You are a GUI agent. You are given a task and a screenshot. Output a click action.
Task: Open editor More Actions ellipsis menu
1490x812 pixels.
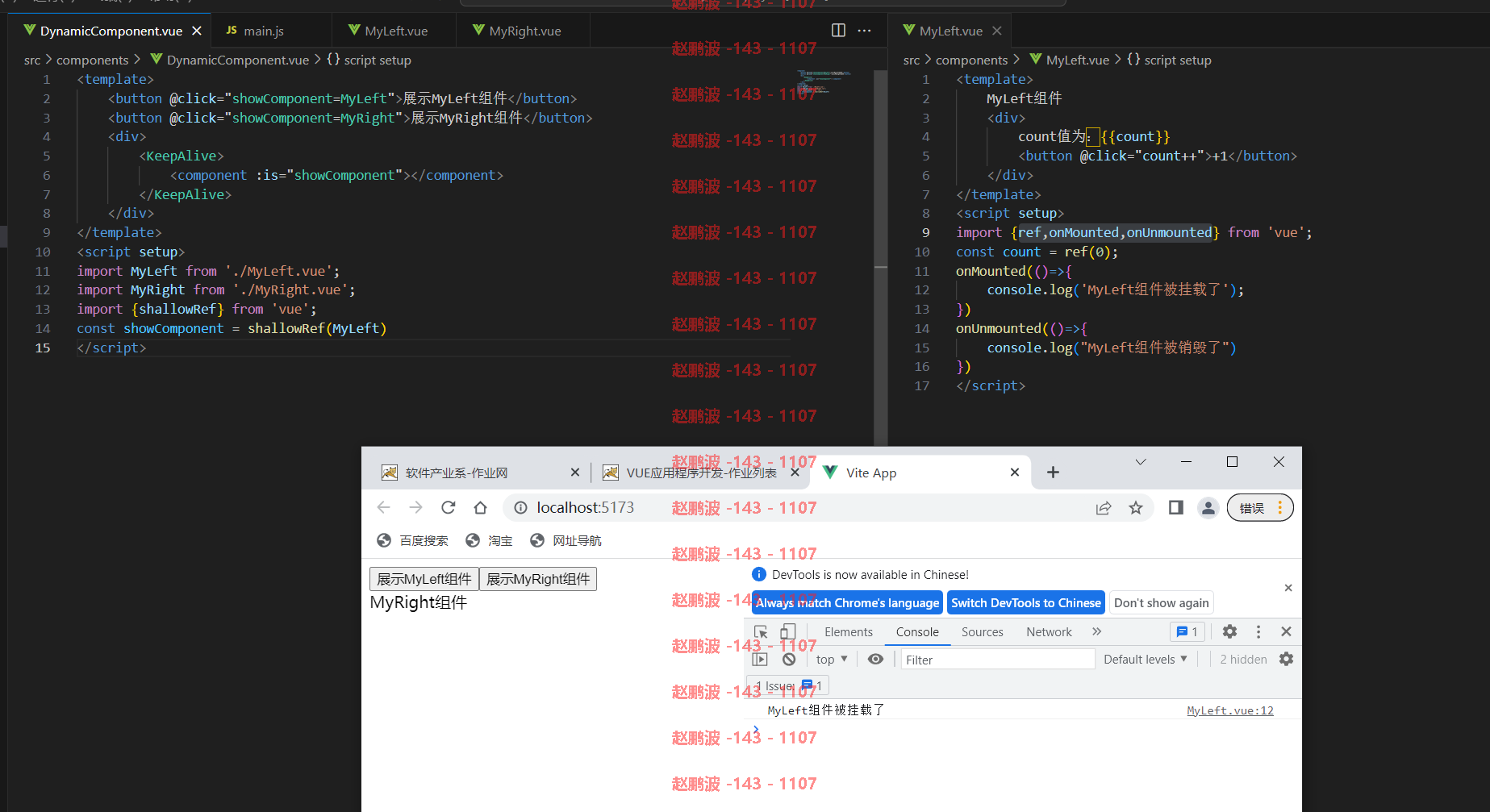pyautogui.click(x=864, y=31)
